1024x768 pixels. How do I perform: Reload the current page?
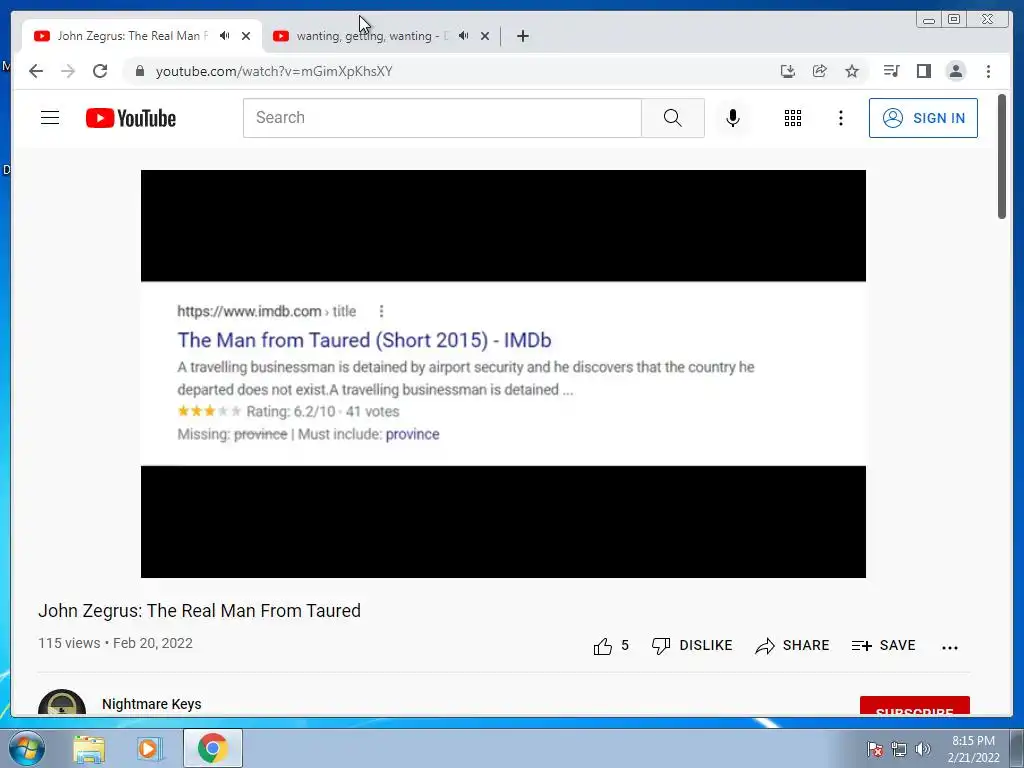click(x=100, y=71)
